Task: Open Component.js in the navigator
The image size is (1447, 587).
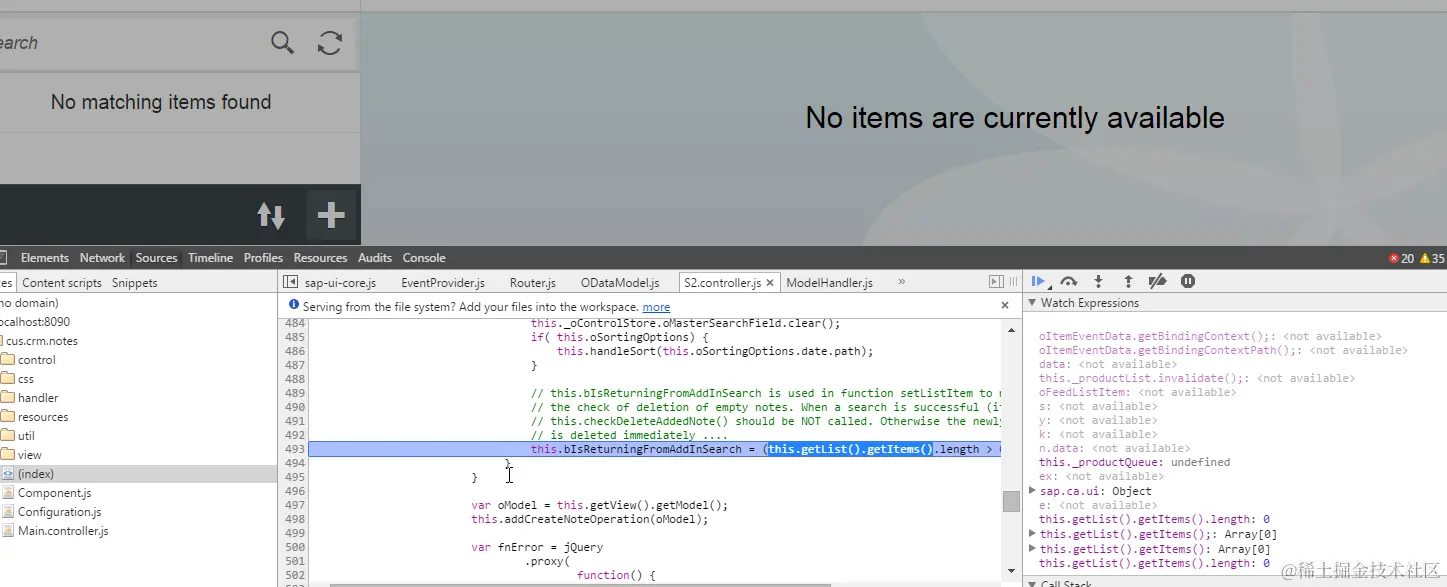Action: click(54, 493)
